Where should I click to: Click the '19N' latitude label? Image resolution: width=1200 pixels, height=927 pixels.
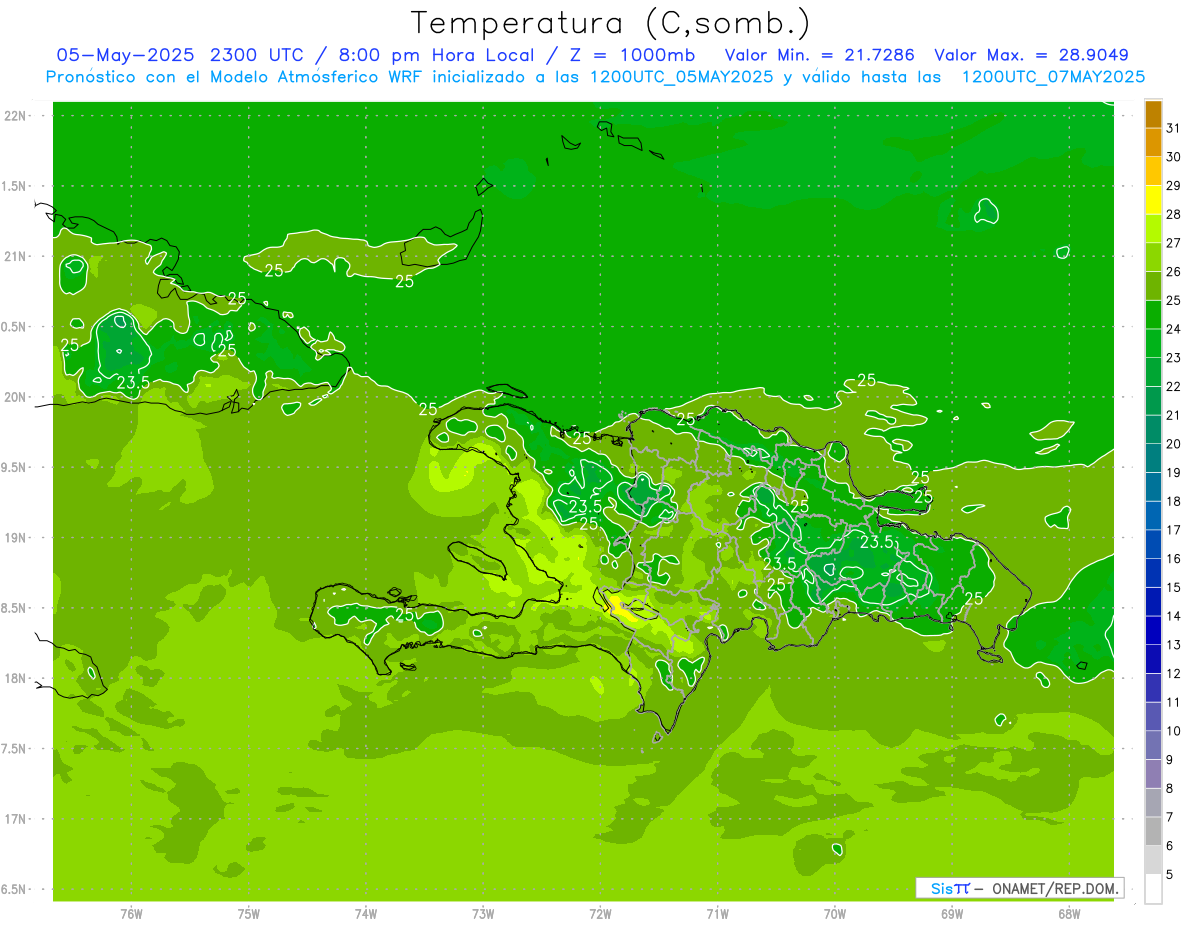pyautogui.click(x=17, y=537)
